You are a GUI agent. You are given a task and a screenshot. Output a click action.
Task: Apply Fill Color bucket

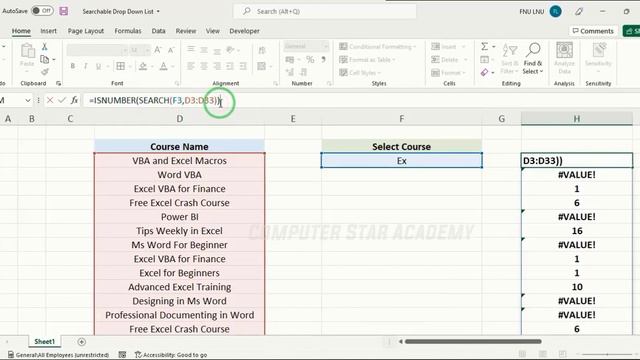click(143, 66)
